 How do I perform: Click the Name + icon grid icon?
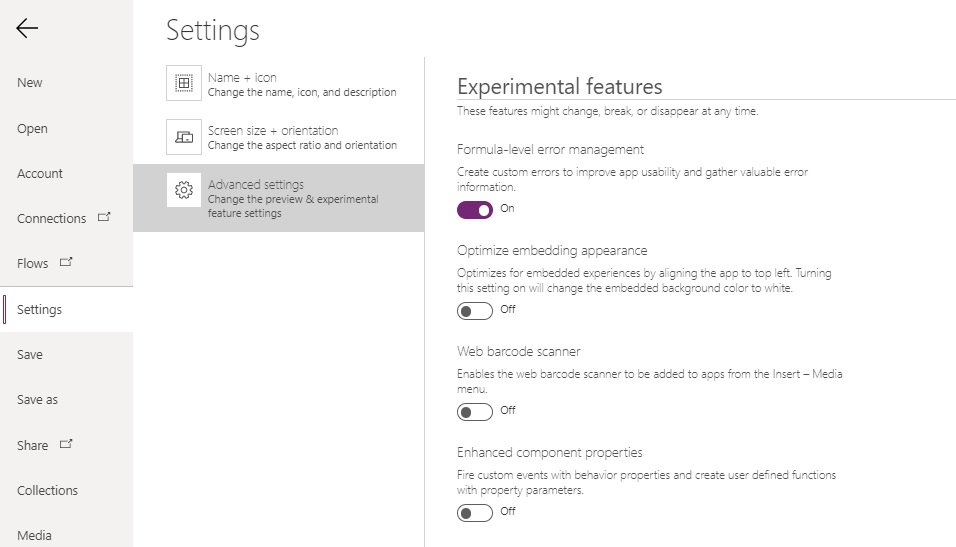[x=184, y=83]
